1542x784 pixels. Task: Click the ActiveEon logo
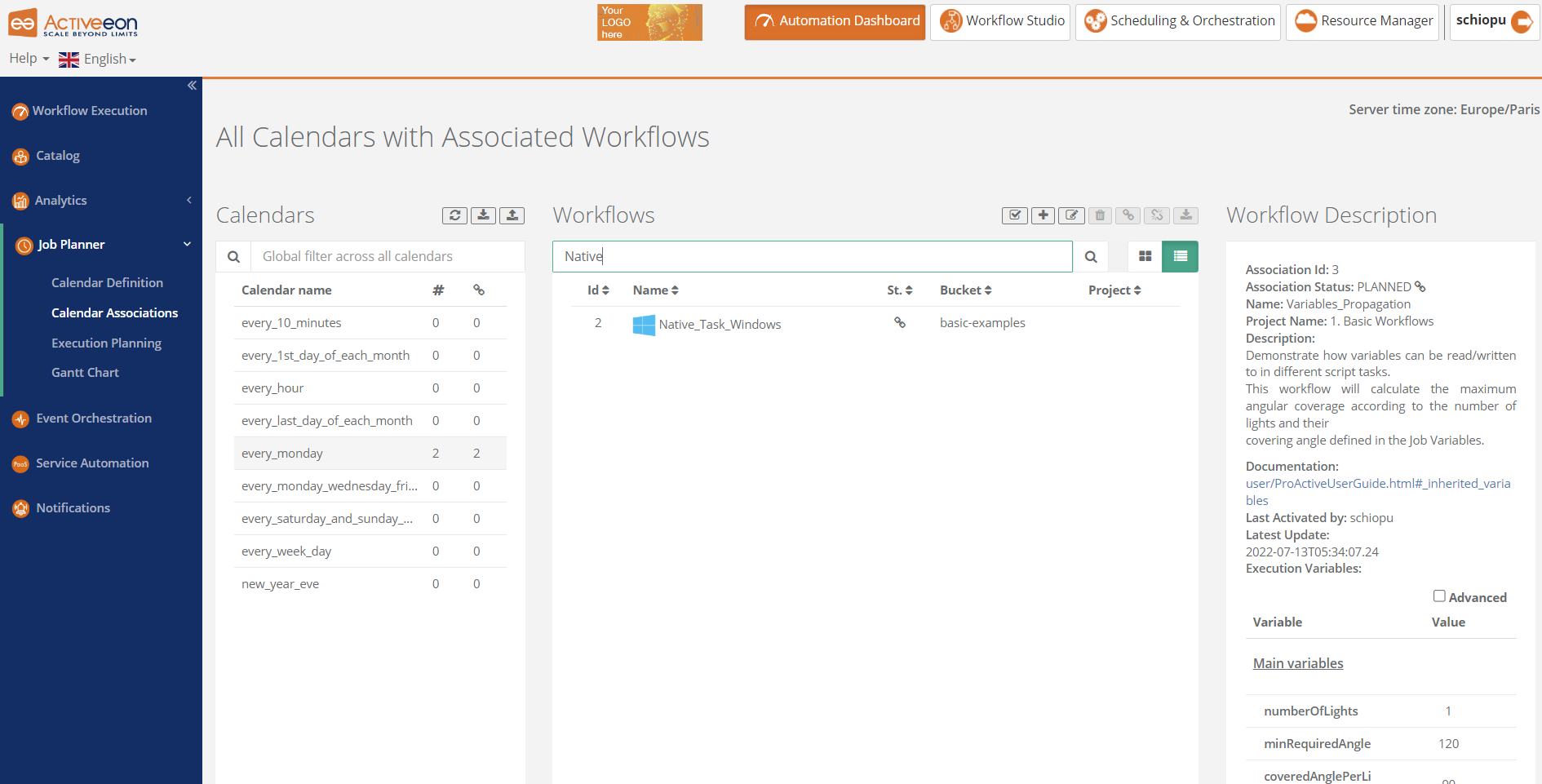[73, 23]
